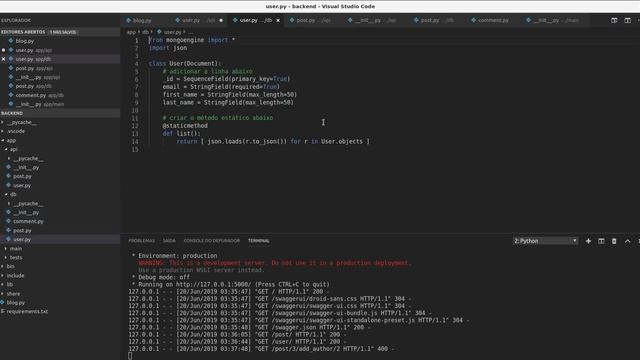
Task: Click the 'db' breadcrumb segment
Action: point(145,32)
